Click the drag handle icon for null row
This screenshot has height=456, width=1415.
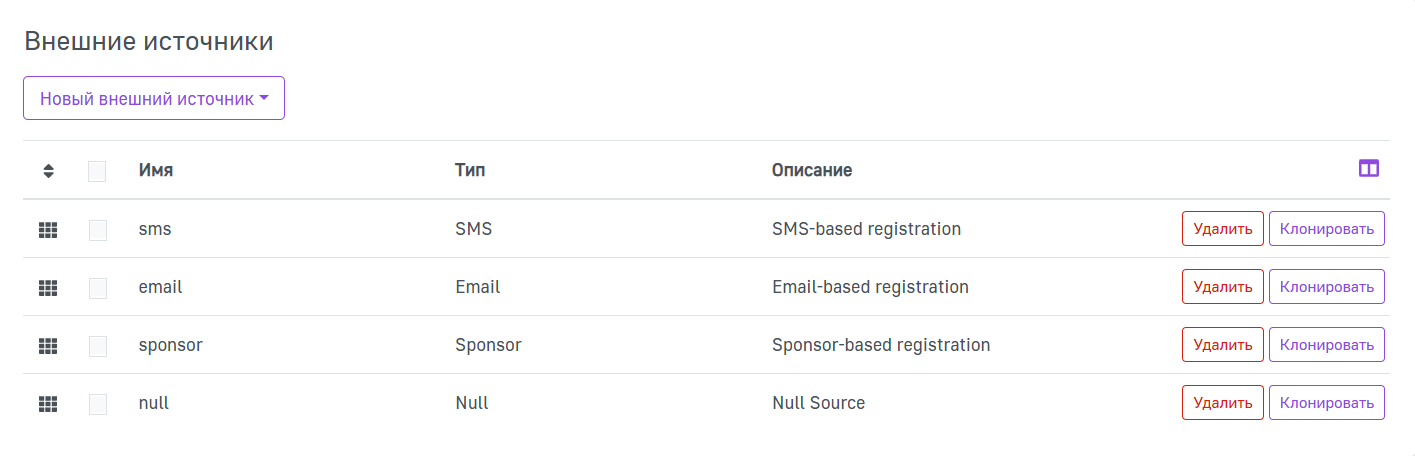[48, 404]
